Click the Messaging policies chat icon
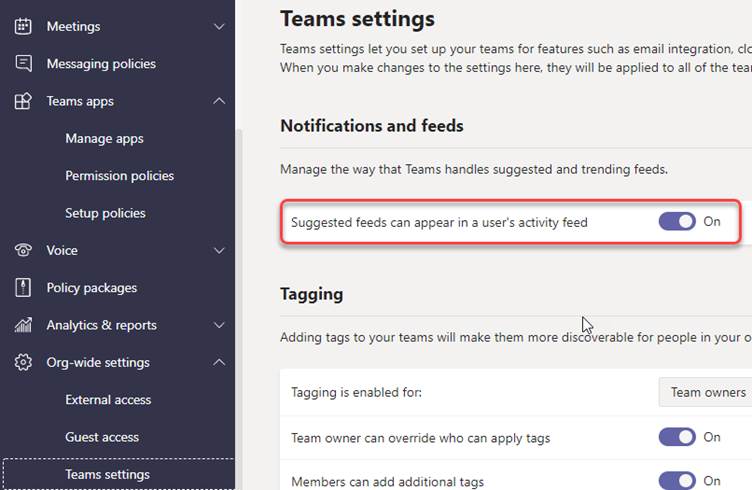 pos(23,63)
